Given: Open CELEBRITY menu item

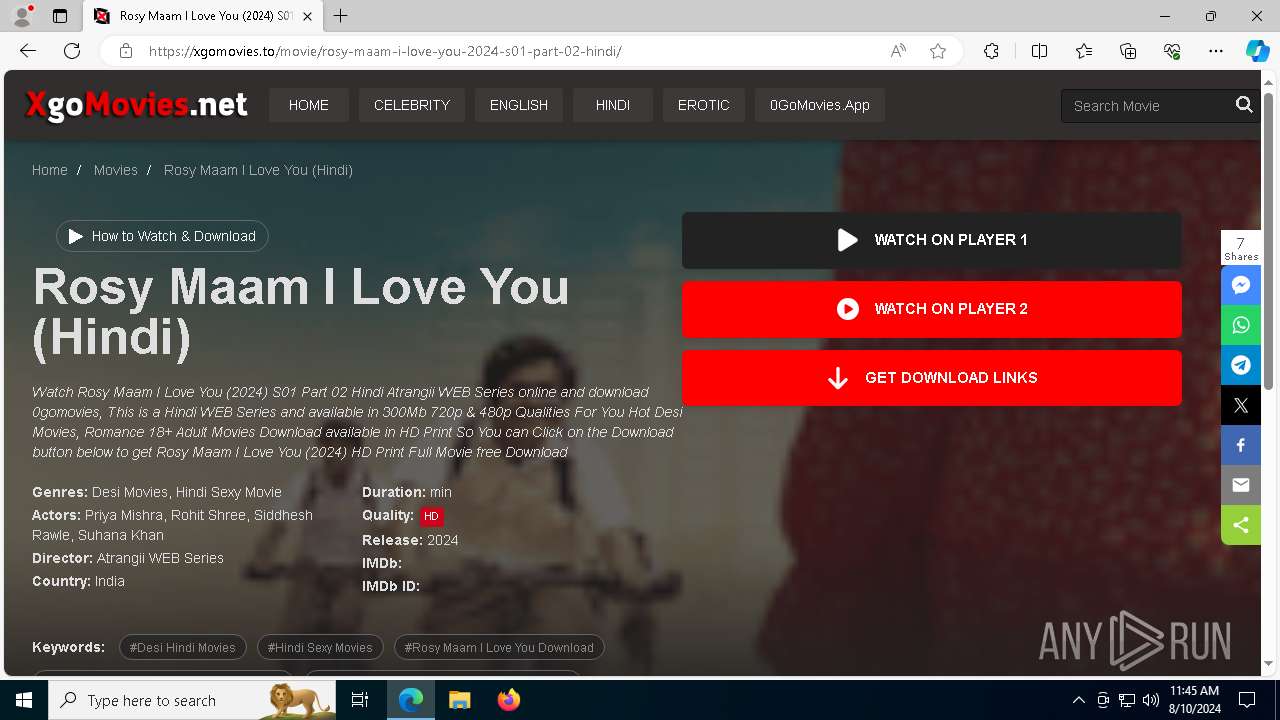Looking at the screenshot, I should pyautogui.click(x=412, y=105).
